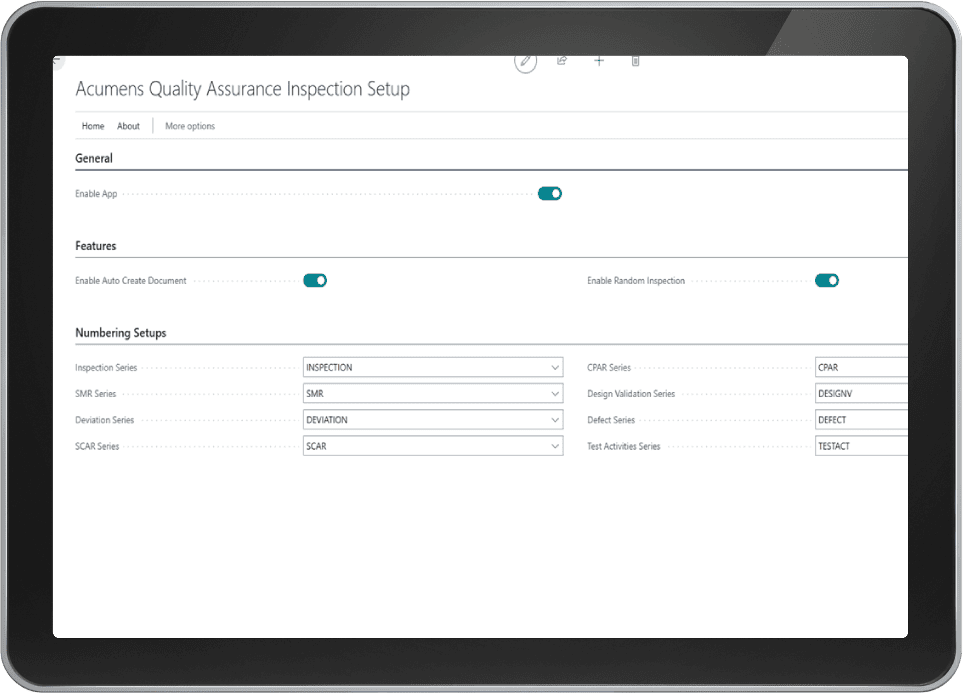This screenshot has width=963, height=693.
Task: Click the Design Validation Series label
Action: pos(631,394)
